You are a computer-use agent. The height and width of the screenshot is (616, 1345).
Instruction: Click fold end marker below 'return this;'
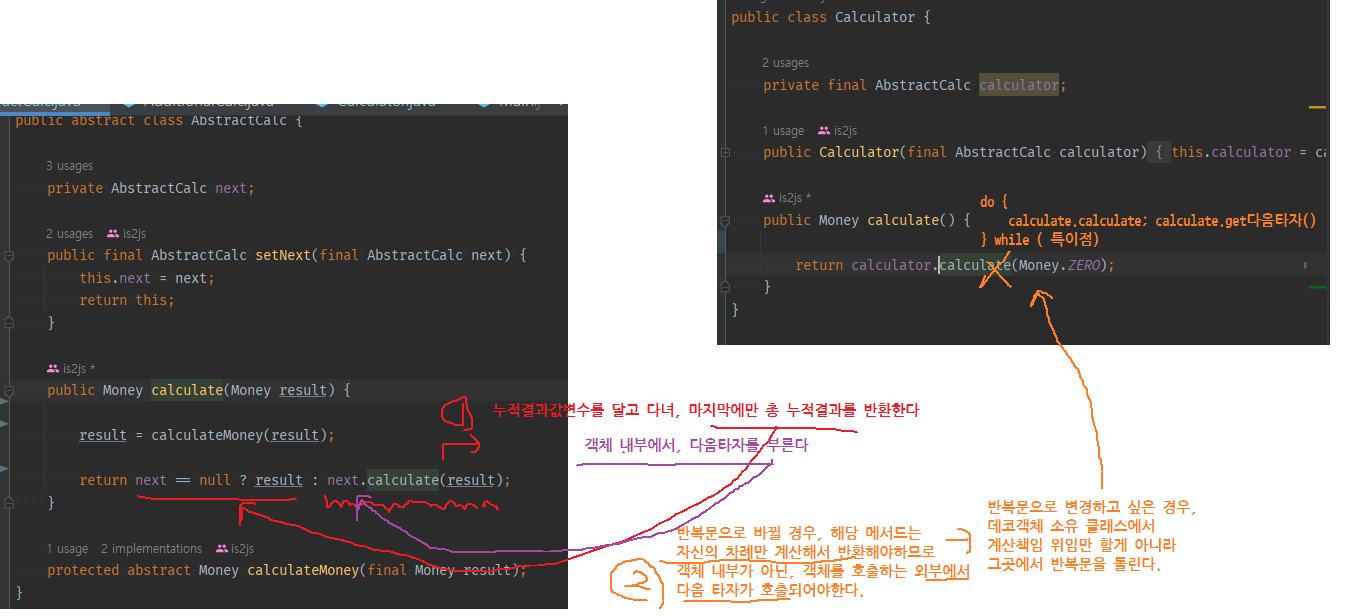[8, 322]
